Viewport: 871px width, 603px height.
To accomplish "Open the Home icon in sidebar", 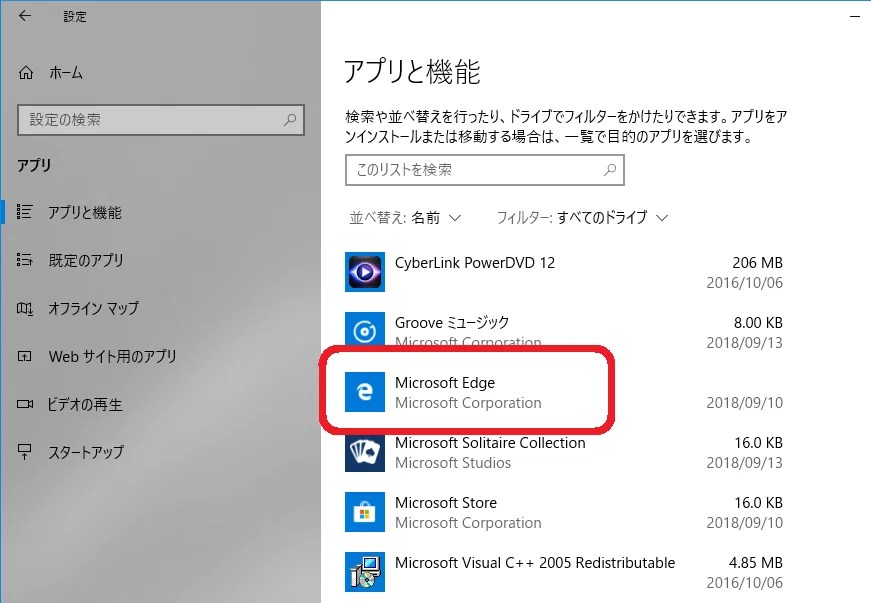I will 26,73.
